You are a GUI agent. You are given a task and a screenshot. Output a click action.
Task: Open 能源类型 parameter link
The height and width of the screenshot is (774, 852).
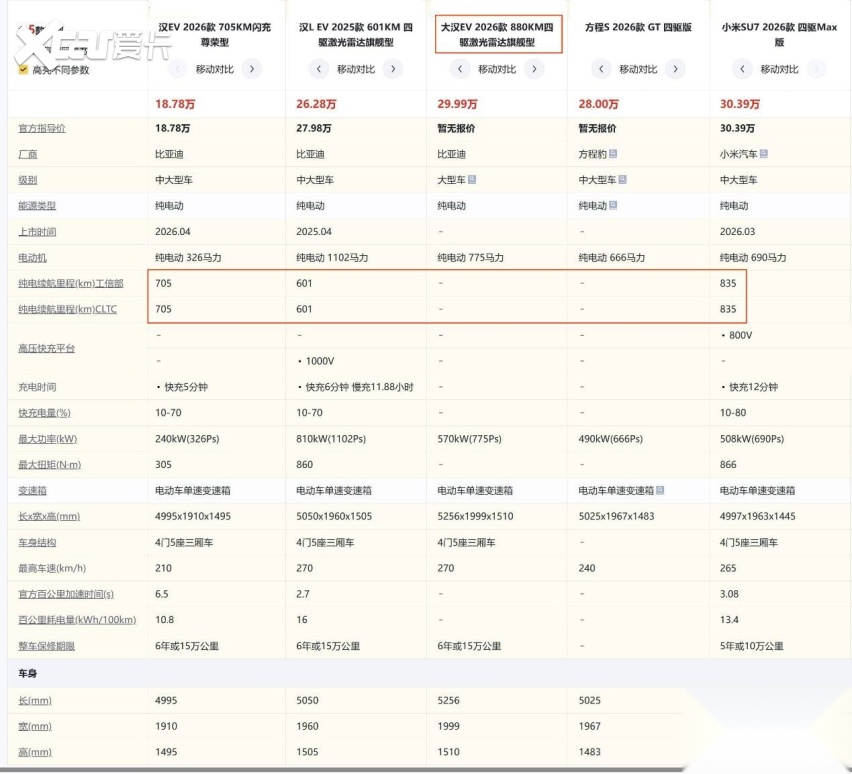tap(37, 205)
